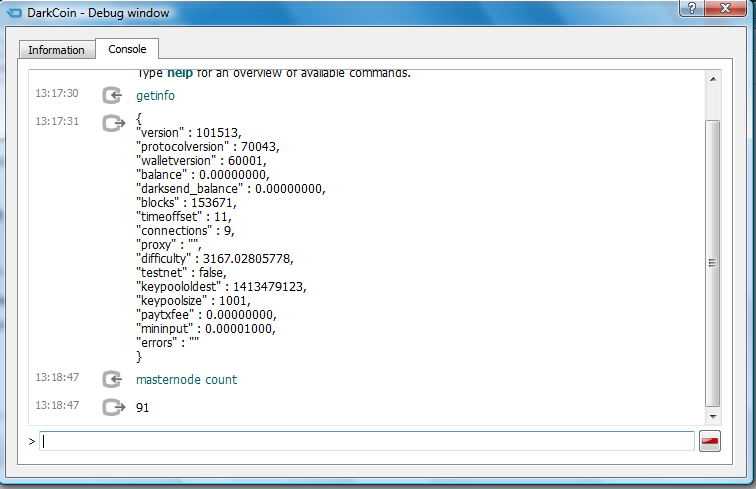Click the help question mark button
Viewport: 756px width, 489px height.
click(x=692, y=8)
